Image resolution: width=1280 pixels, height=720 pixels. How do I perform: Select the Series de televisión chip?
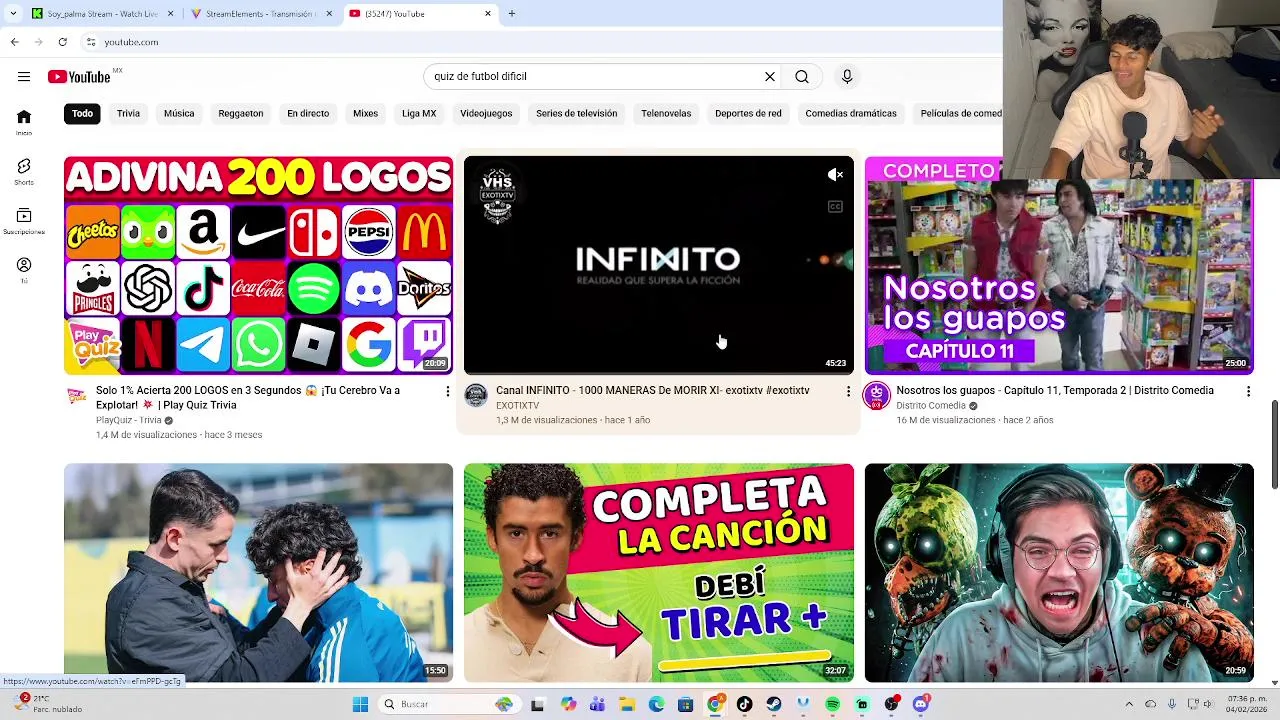576,114
